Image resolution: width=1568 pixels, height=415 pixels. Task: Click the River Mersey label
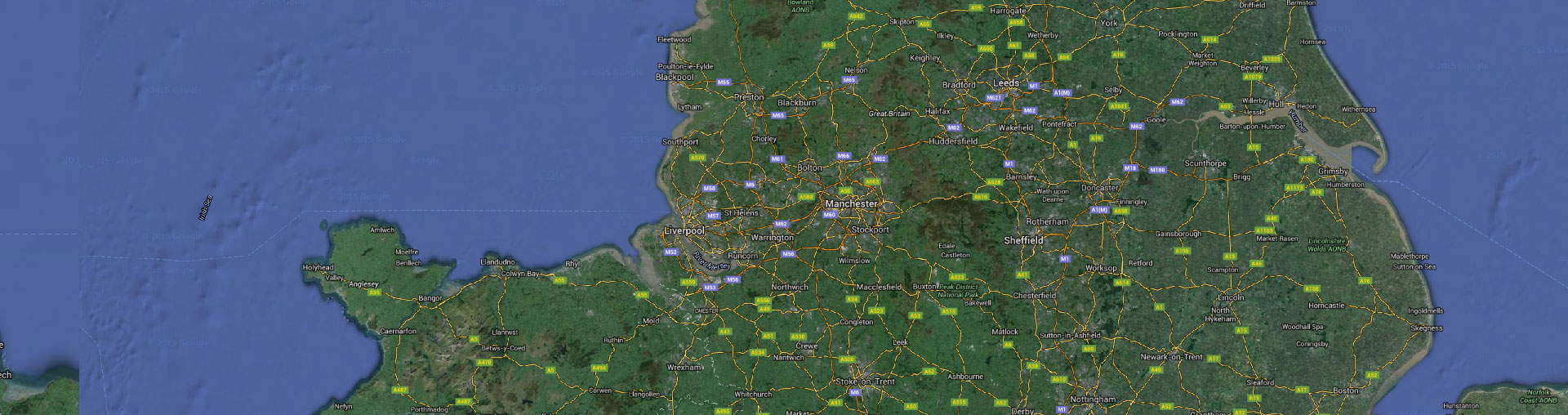[x=710, y=262]
